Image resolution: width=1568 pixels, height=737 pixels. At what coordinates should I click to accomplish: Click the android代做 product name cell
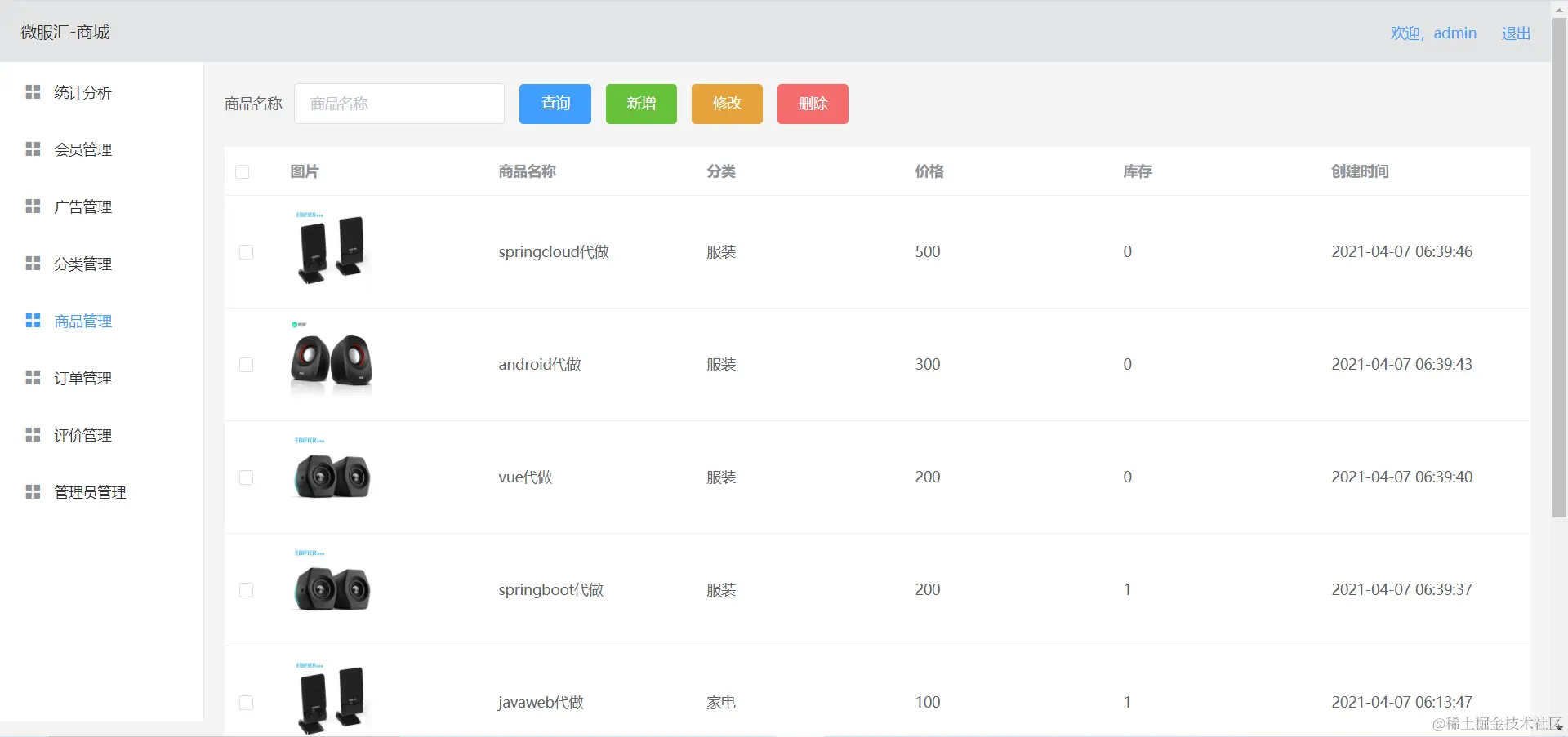pos(540,365)
